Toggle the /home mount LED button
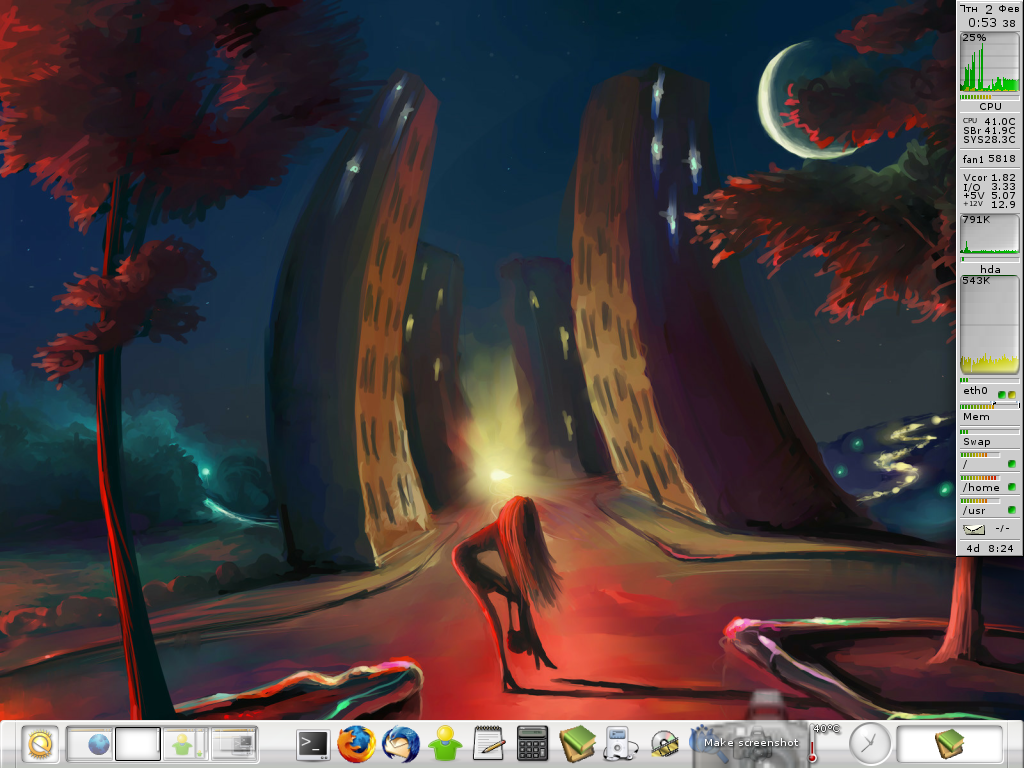Screen dimensions: 1024x768 (1012, 487)
